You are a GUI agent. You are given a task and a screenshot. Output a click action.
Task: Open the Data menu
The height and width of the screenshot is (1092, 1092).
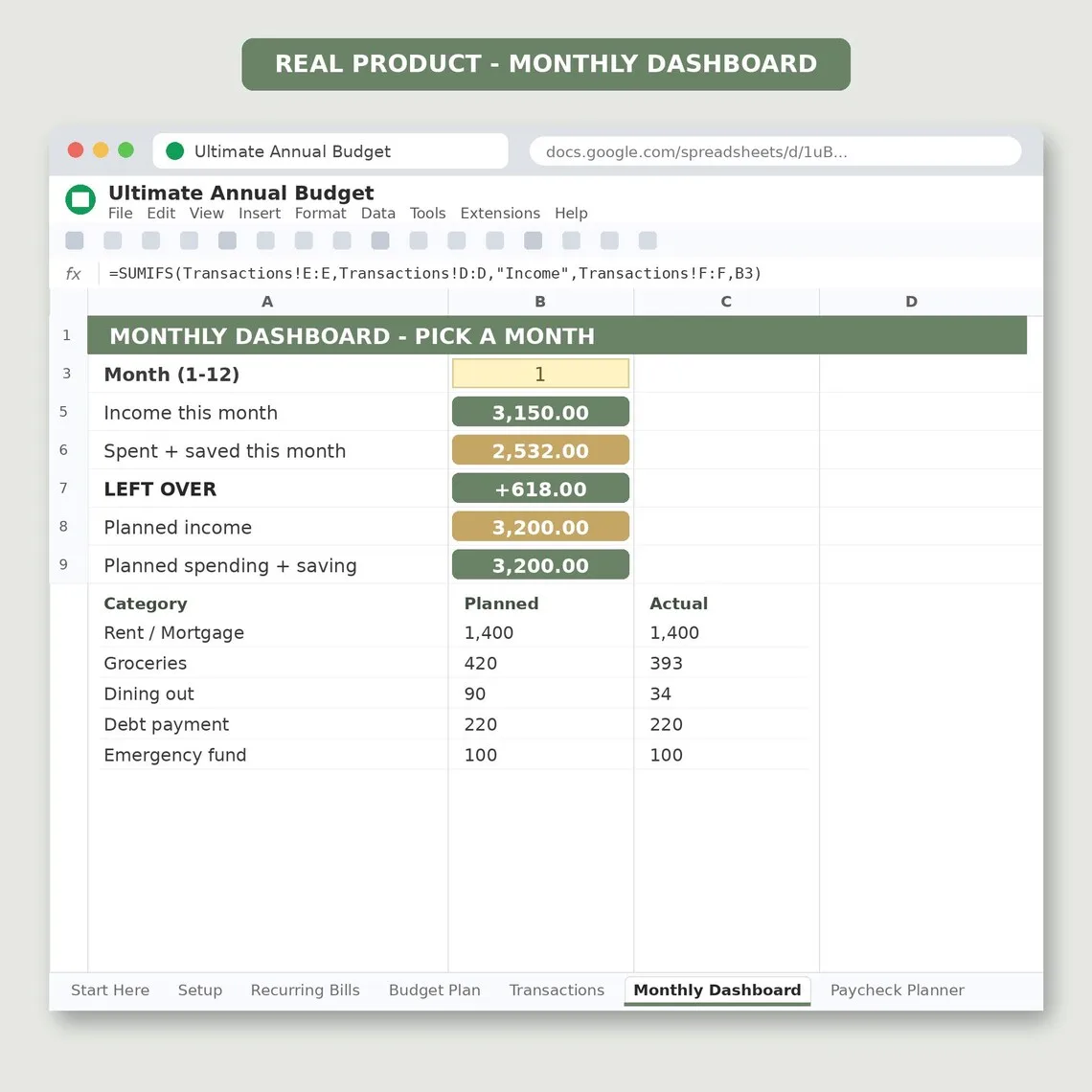point(378,213)
